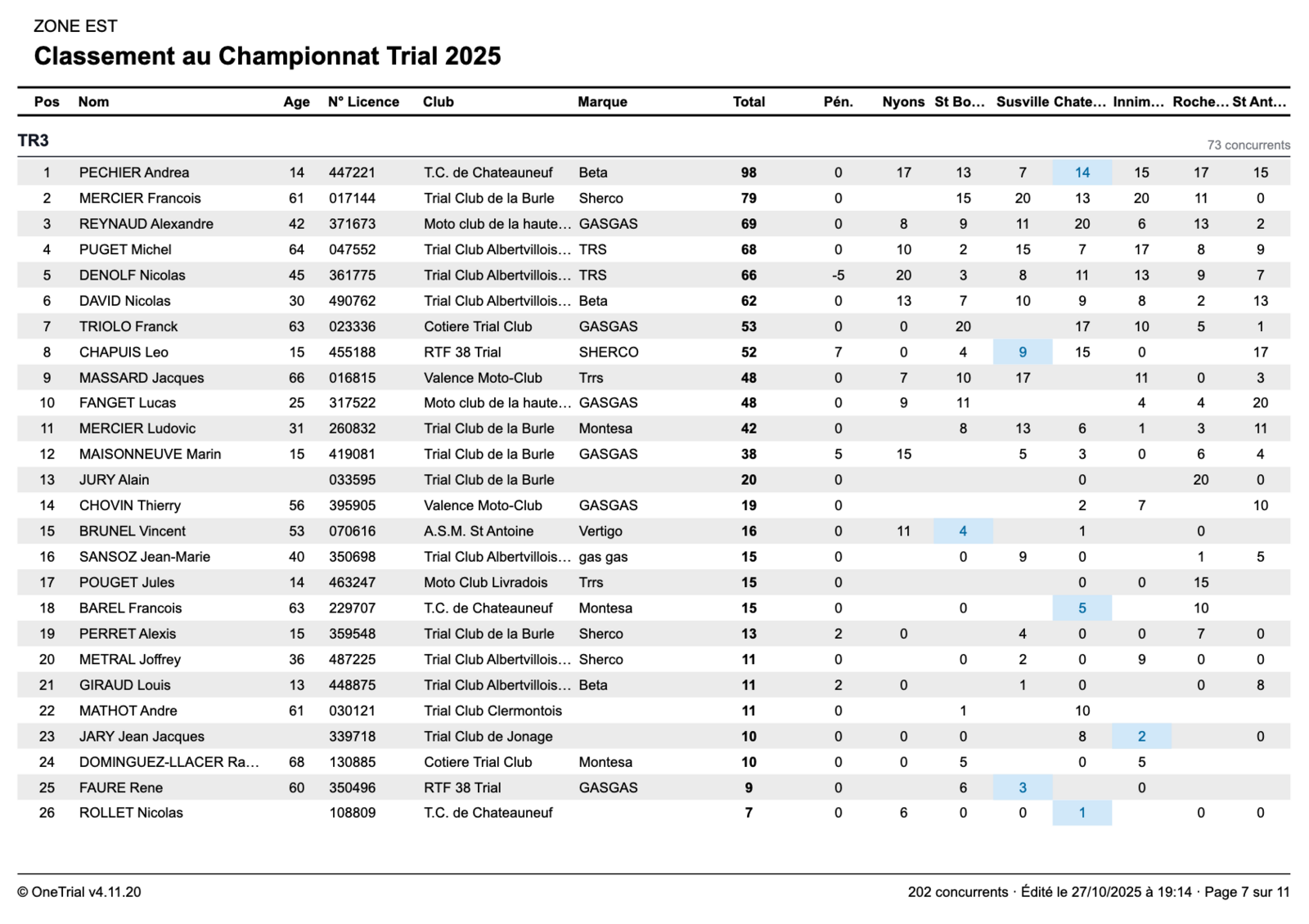Click the TR3 category heading
The image size is (1309, 924).
(x=34, y=141)
